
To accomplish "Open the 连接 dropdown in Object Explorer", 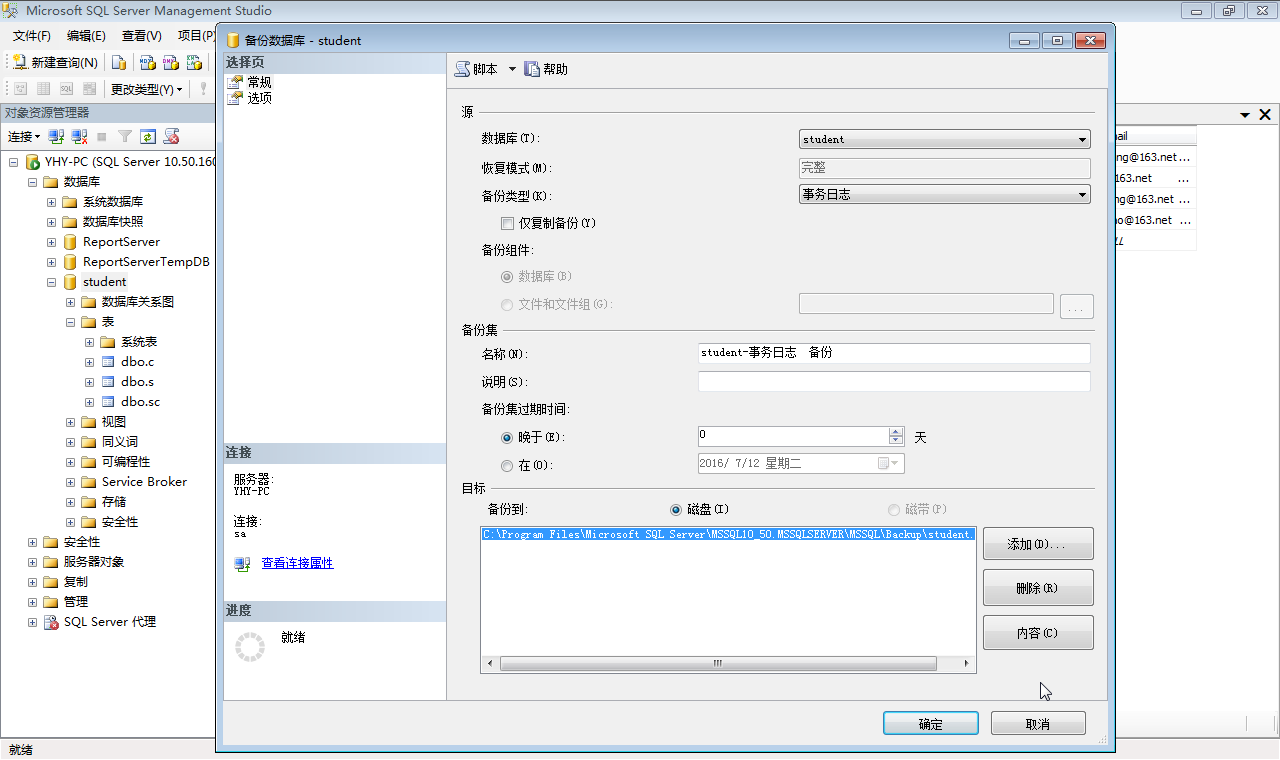I will point(24,136).
